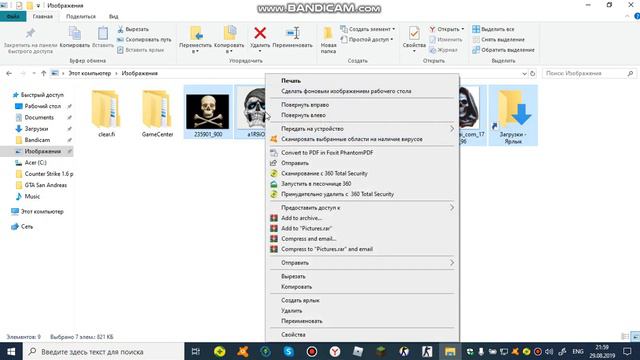This screenshot has height=360, width=640.
Task: Click Скопировать путь in ribbon
Action: 144,40
